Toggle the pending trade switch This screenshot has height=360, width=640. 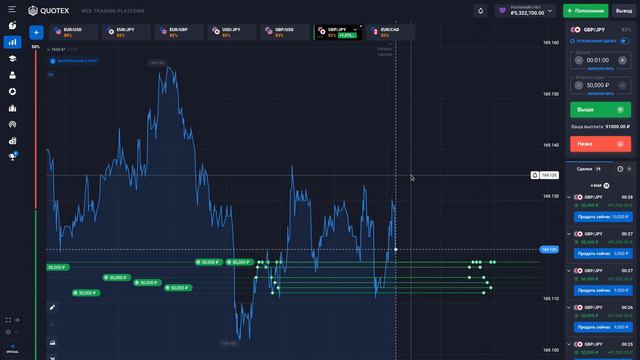(624, 41)
